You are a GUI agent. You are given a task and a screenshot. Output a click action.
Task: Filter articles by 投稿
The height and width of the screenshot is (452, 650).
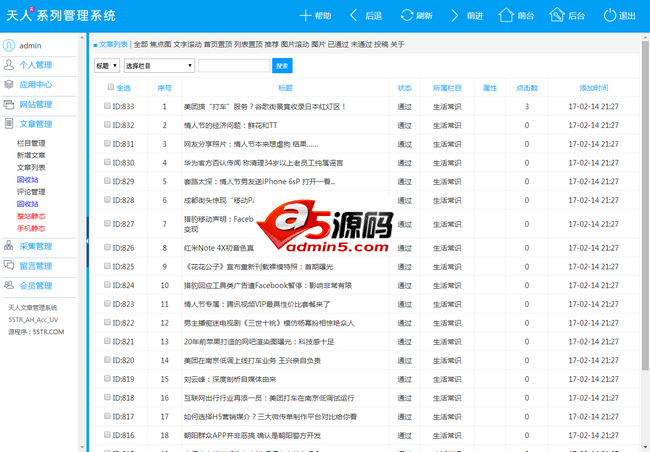click(x=381, y=44)
